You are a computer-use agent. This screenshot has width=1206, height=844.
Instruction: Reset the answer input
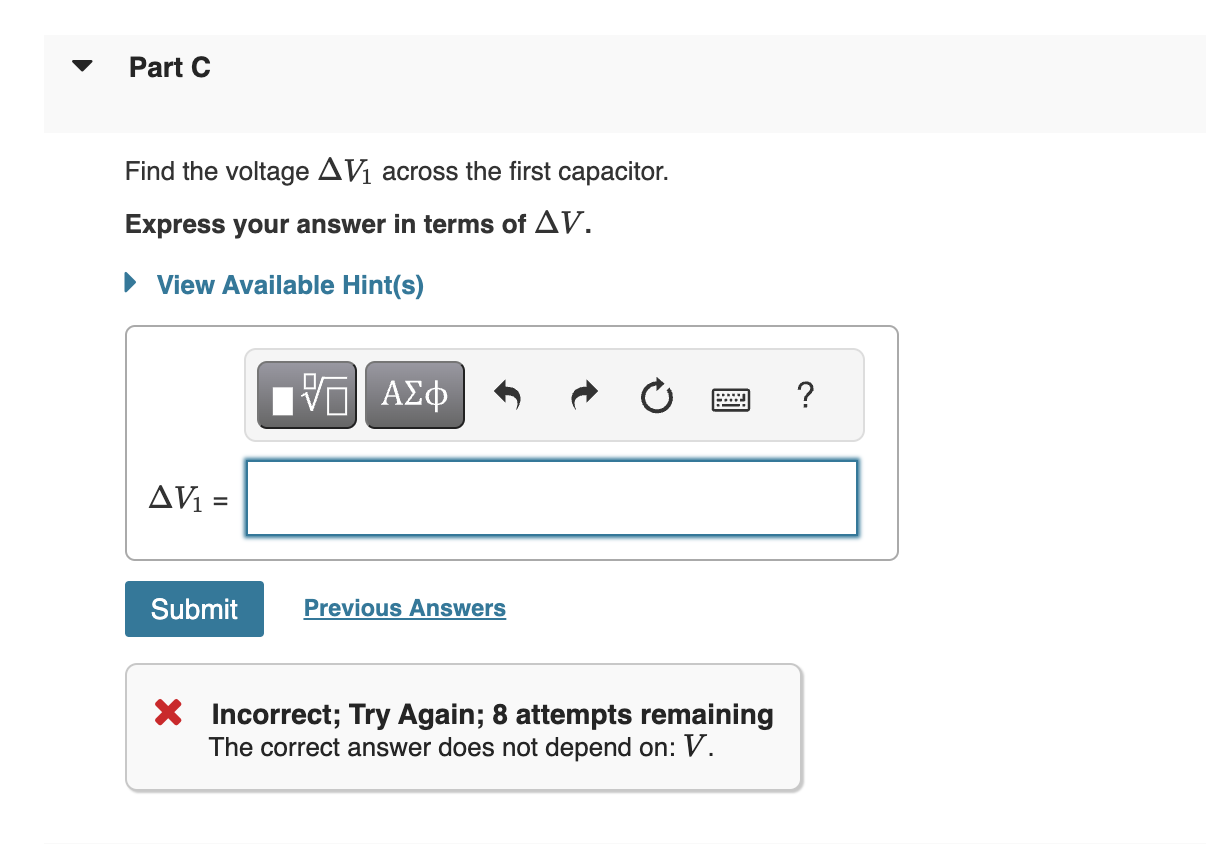tap(656, 395)
